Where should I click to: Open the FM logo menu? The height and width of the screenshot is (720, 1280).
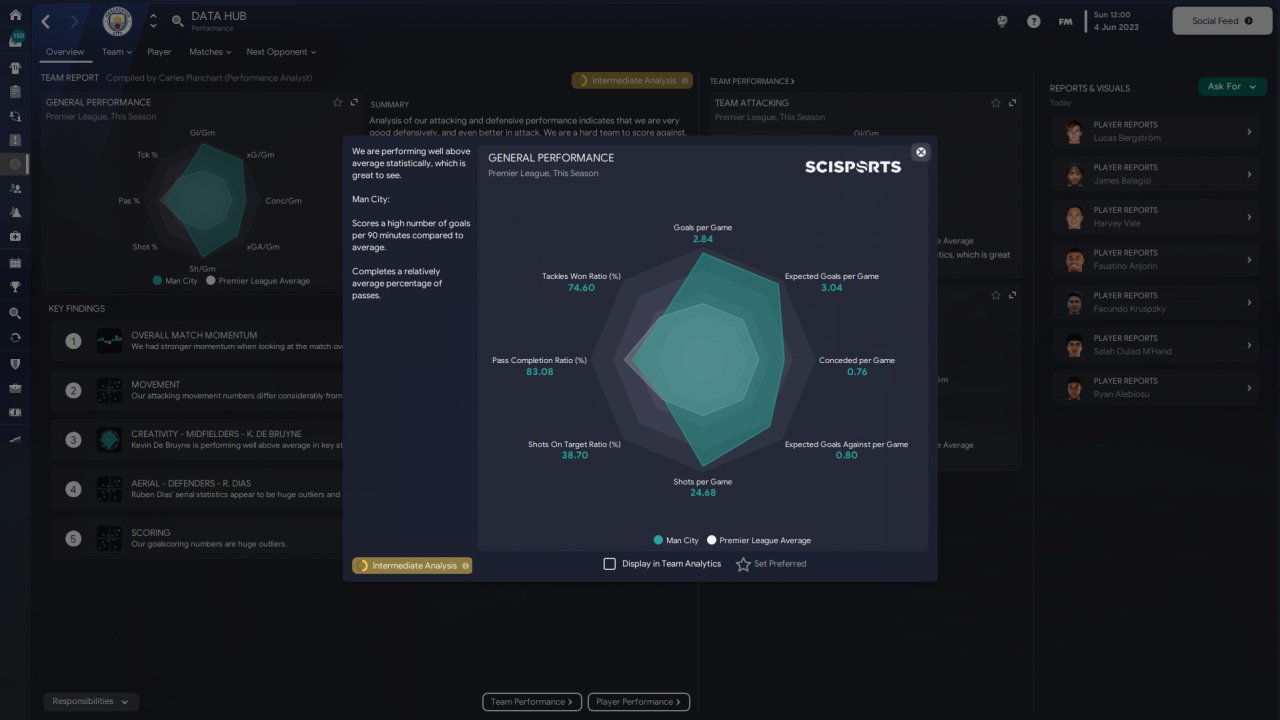pos(1065,21)
